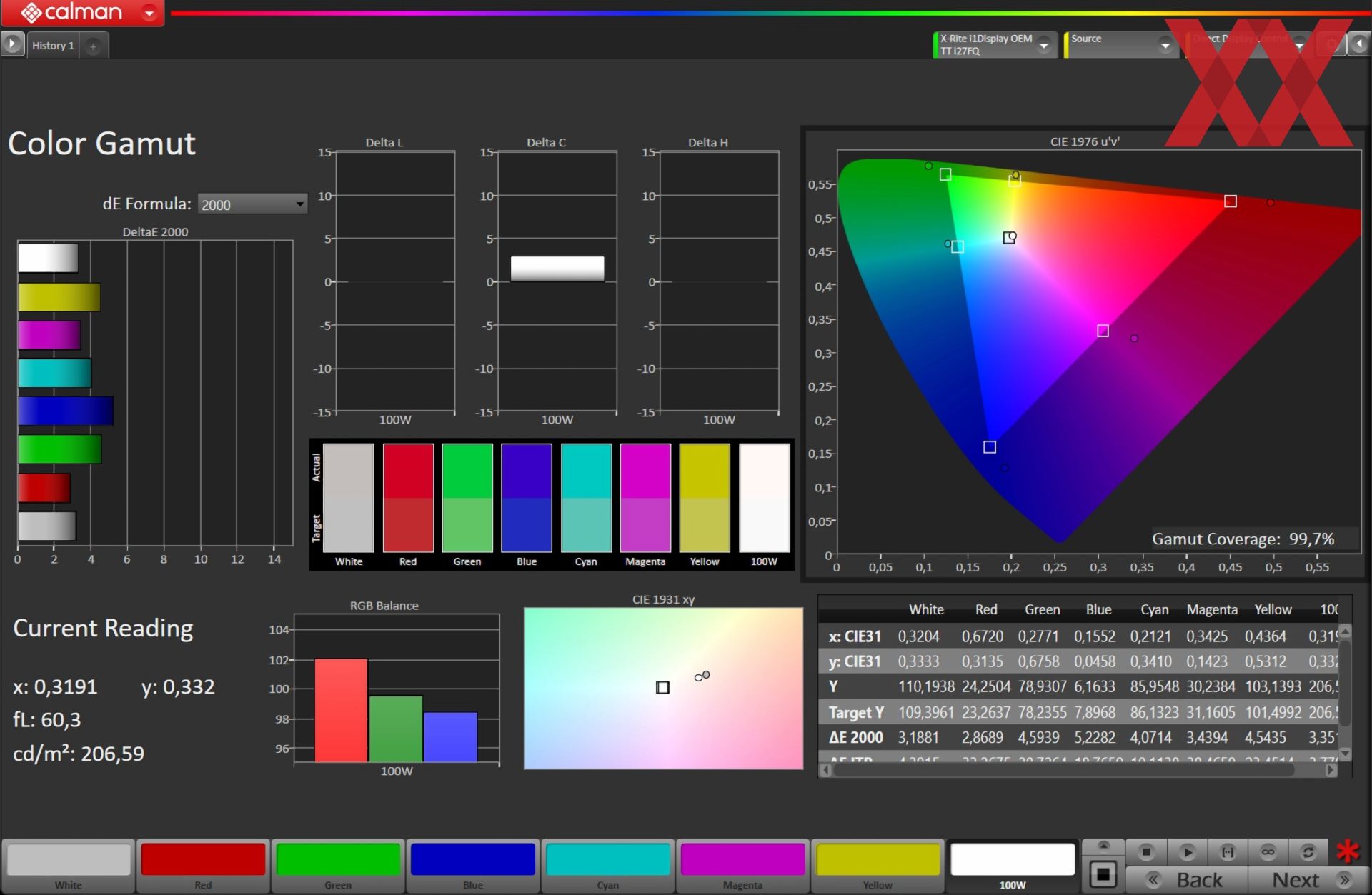The width and height of the screenshot is (1372, 895).
Task: Click the Gamut Coverage 99,7% readout
Action: (1243, 539)
